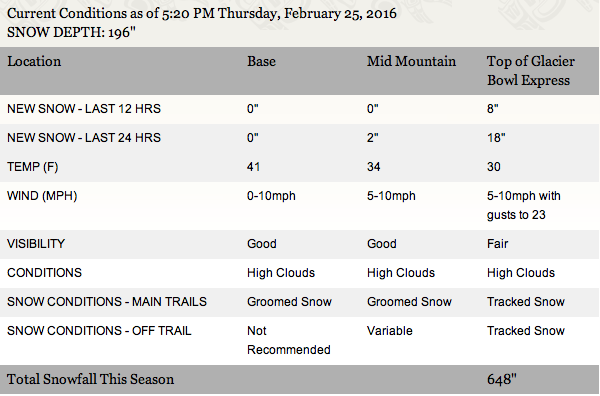Image resolution: width=600 pixels, height=396 pixels.
Task: Select the 18" last 24 hrs value
Action: [496, 138]
